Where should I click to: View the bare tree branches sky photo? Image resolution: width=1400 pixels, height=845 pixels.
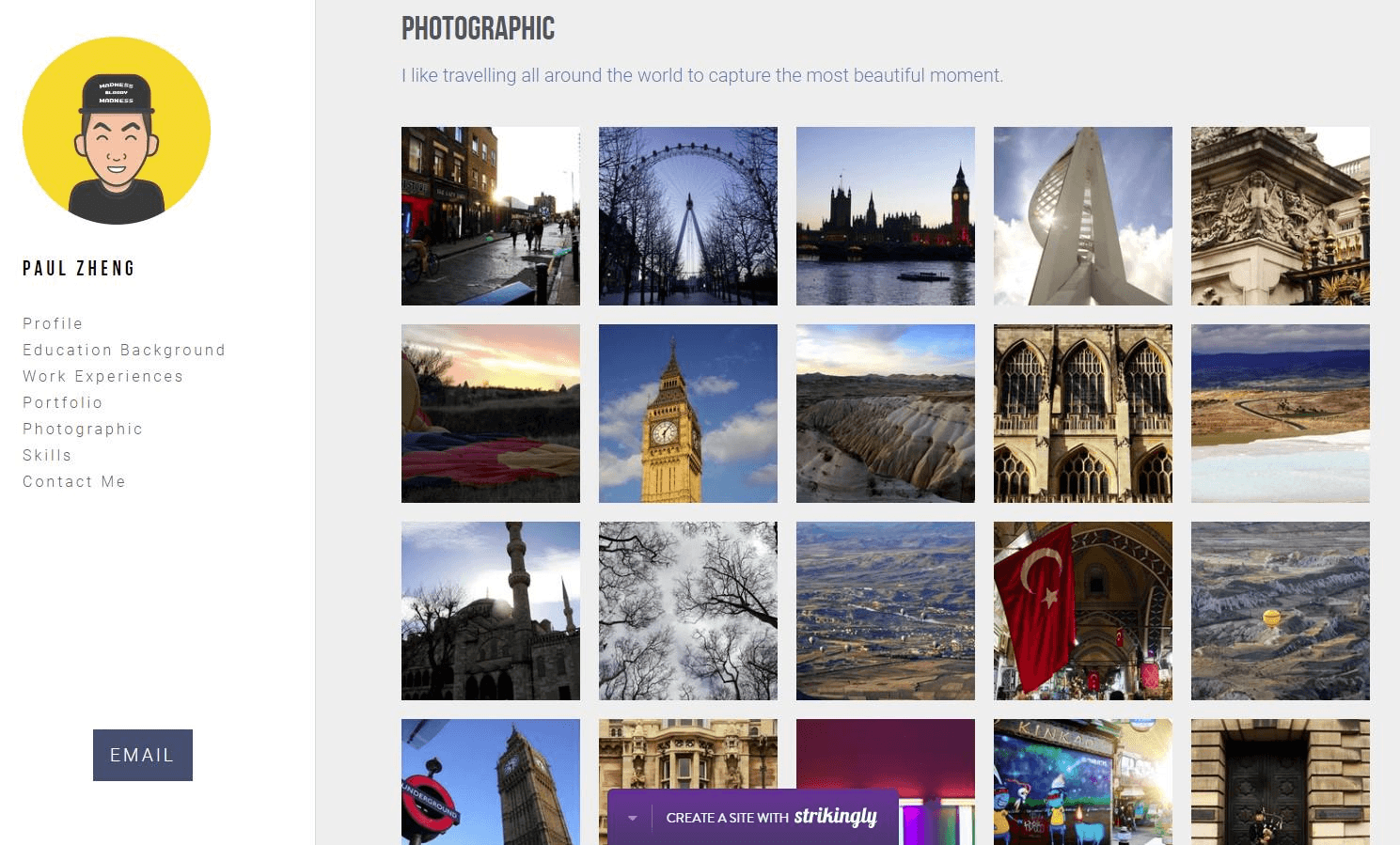[x=688, y=611]
